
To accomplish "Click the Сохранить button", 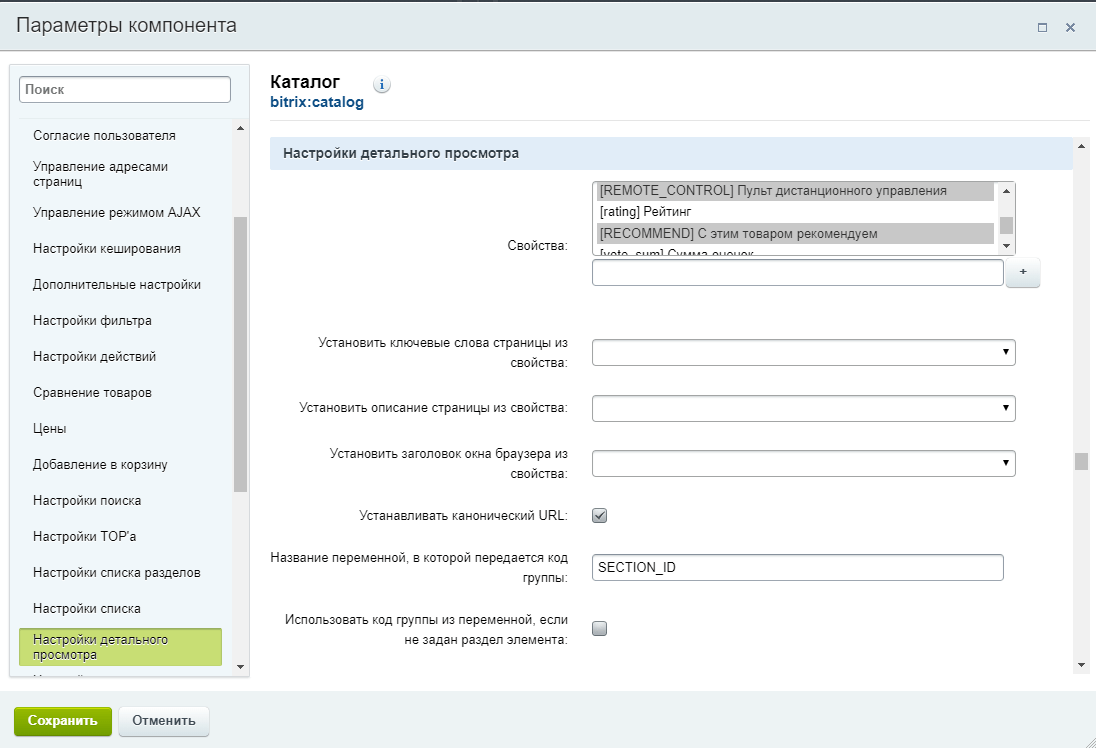I will 63,721.
